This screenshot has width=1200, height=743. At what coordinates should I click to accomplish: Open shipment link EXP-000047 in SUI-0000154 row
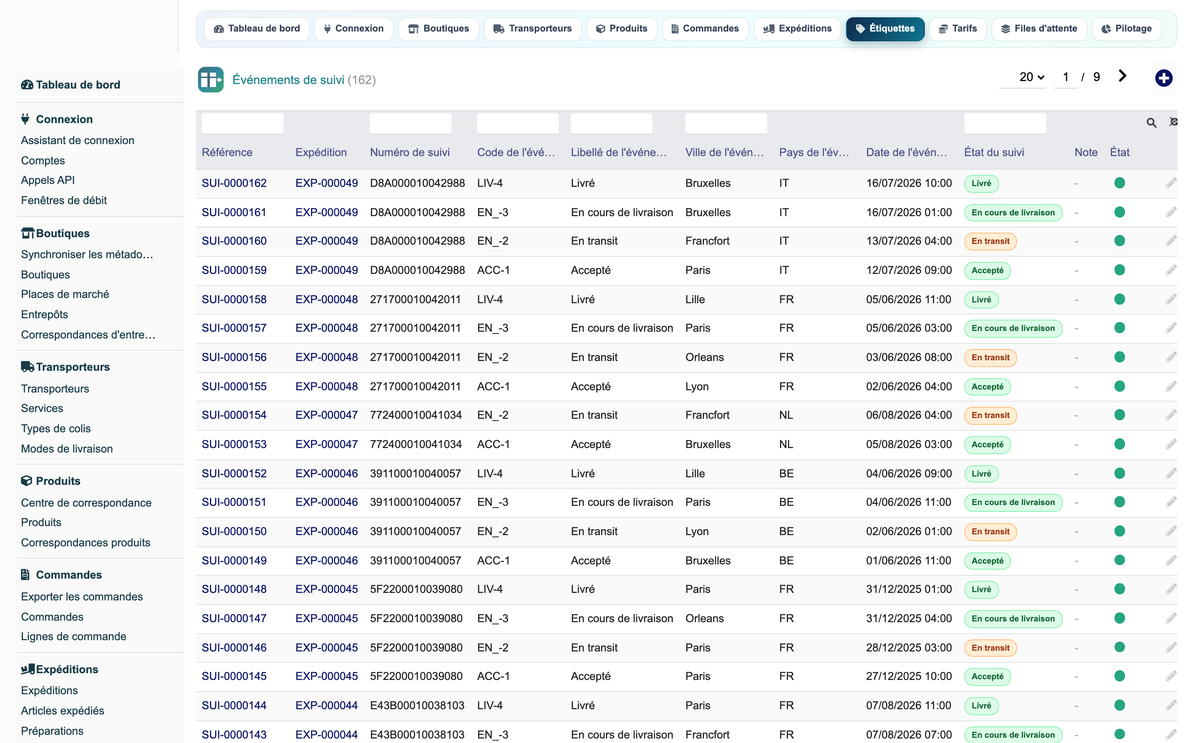[326, 415]
